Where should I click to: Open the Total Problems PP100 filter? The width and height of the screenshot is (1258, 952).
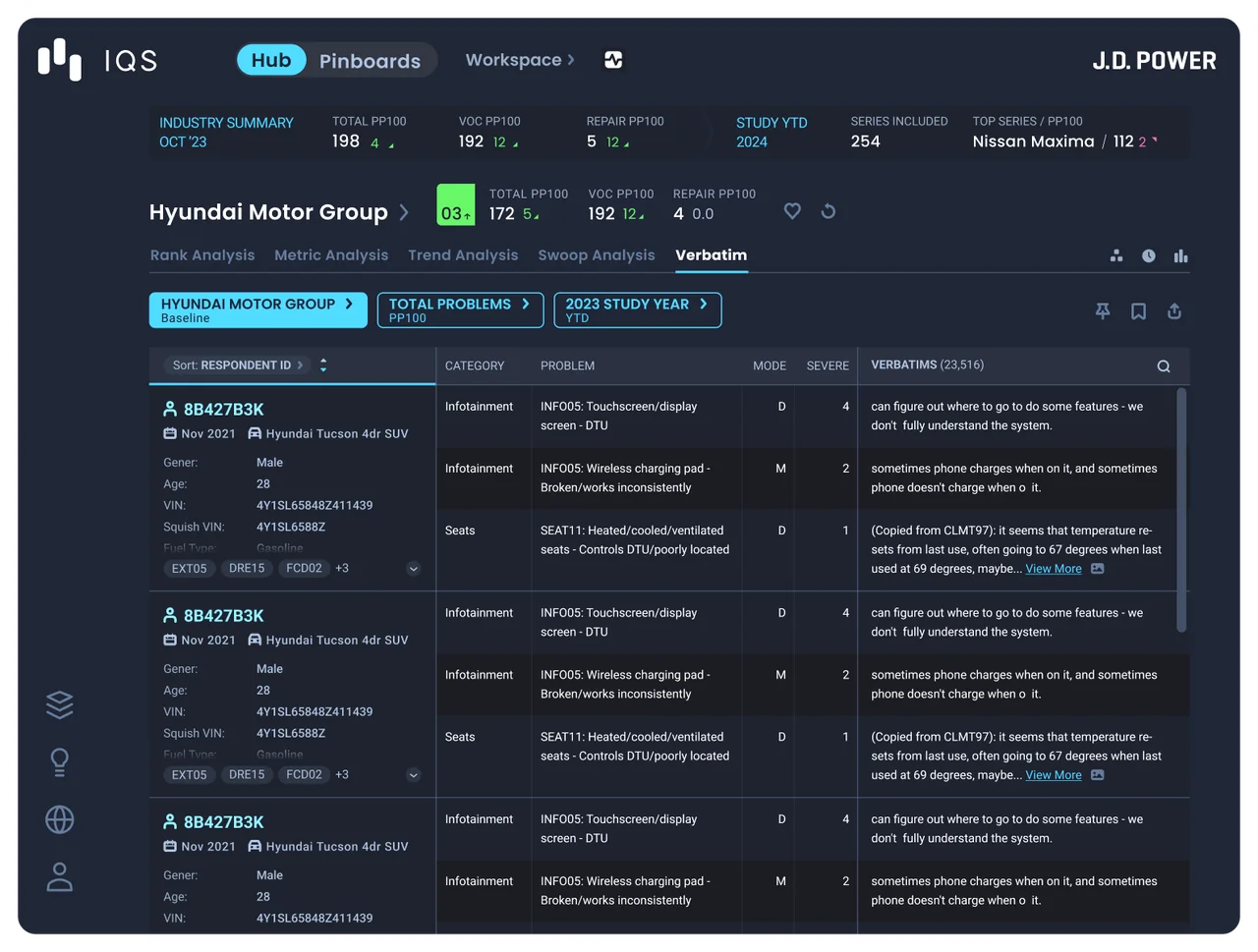click(x=460, y=310)
